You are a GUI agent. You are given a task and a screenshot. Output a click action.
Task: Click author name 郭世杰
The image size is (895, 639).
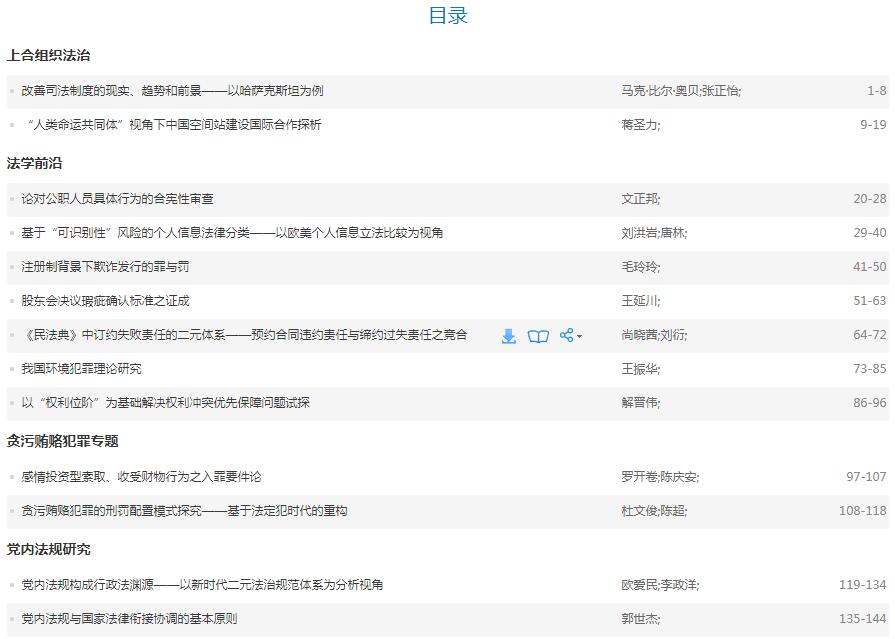tap(639, 619)
